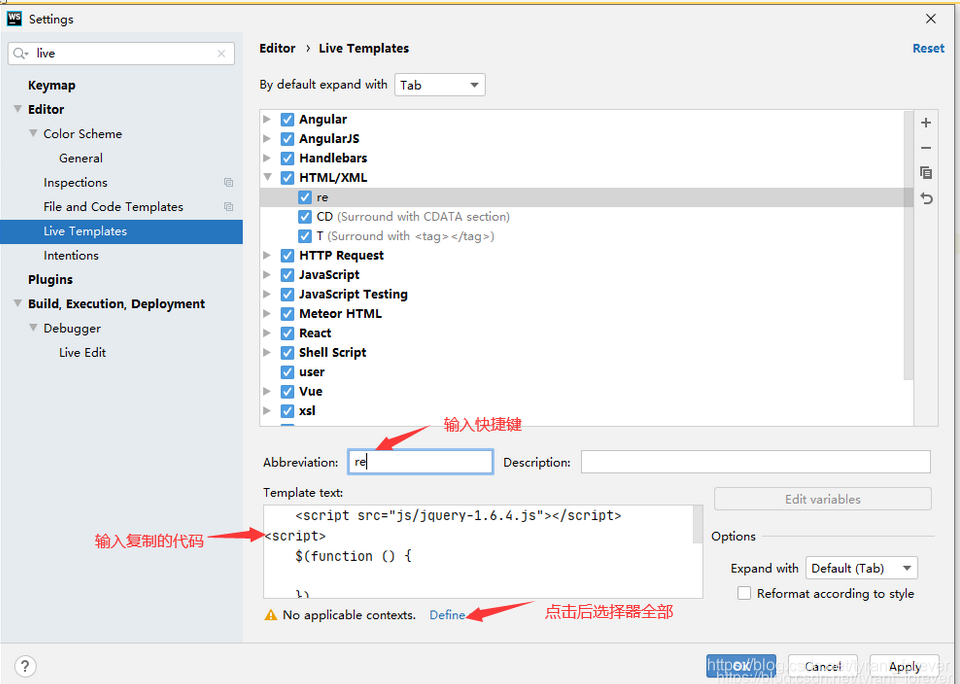
Task: Add a new live template with plus icon
Action: [926, 122]
